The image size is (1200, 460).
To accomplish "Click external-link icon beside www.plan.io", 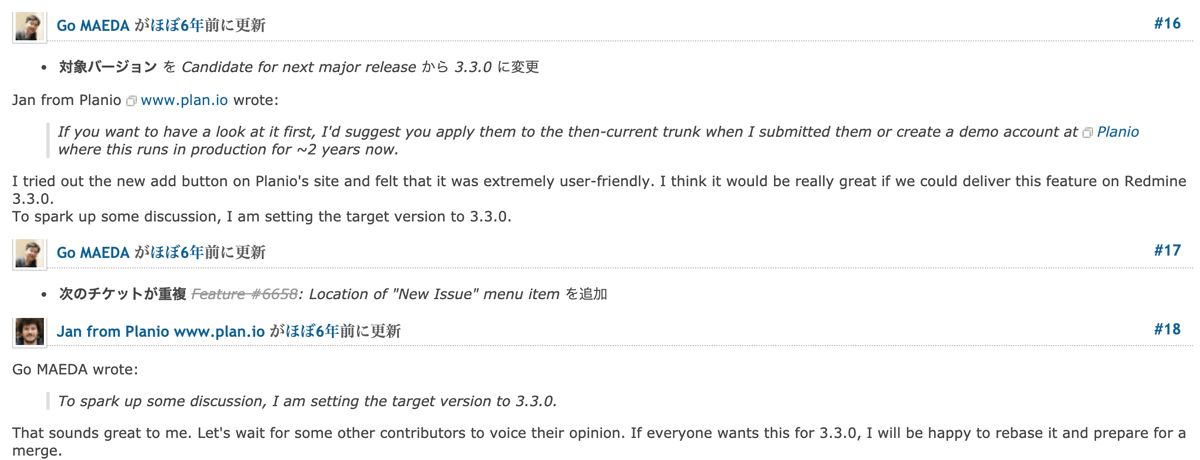I will [131, 101].
